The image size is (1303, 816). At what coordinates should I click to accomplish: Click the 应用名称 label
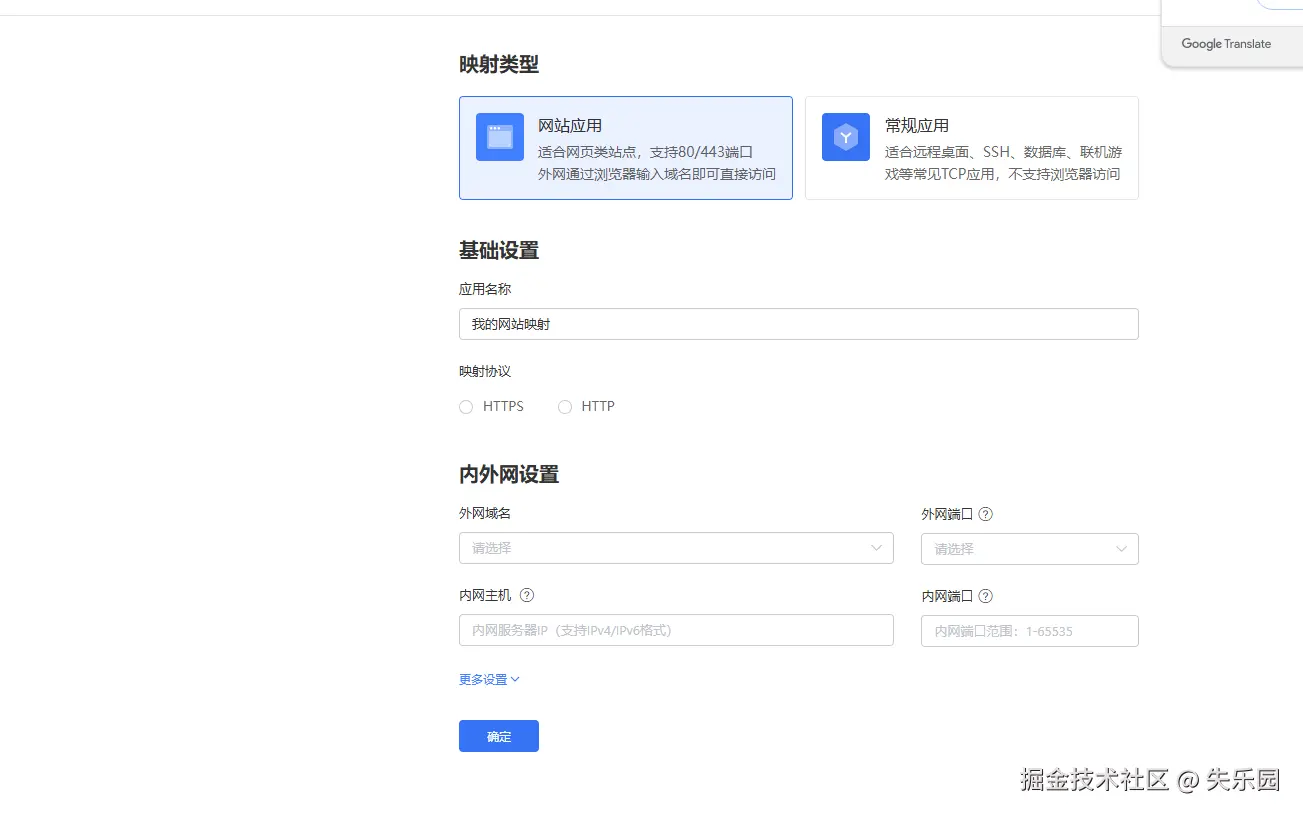[485, 289]
